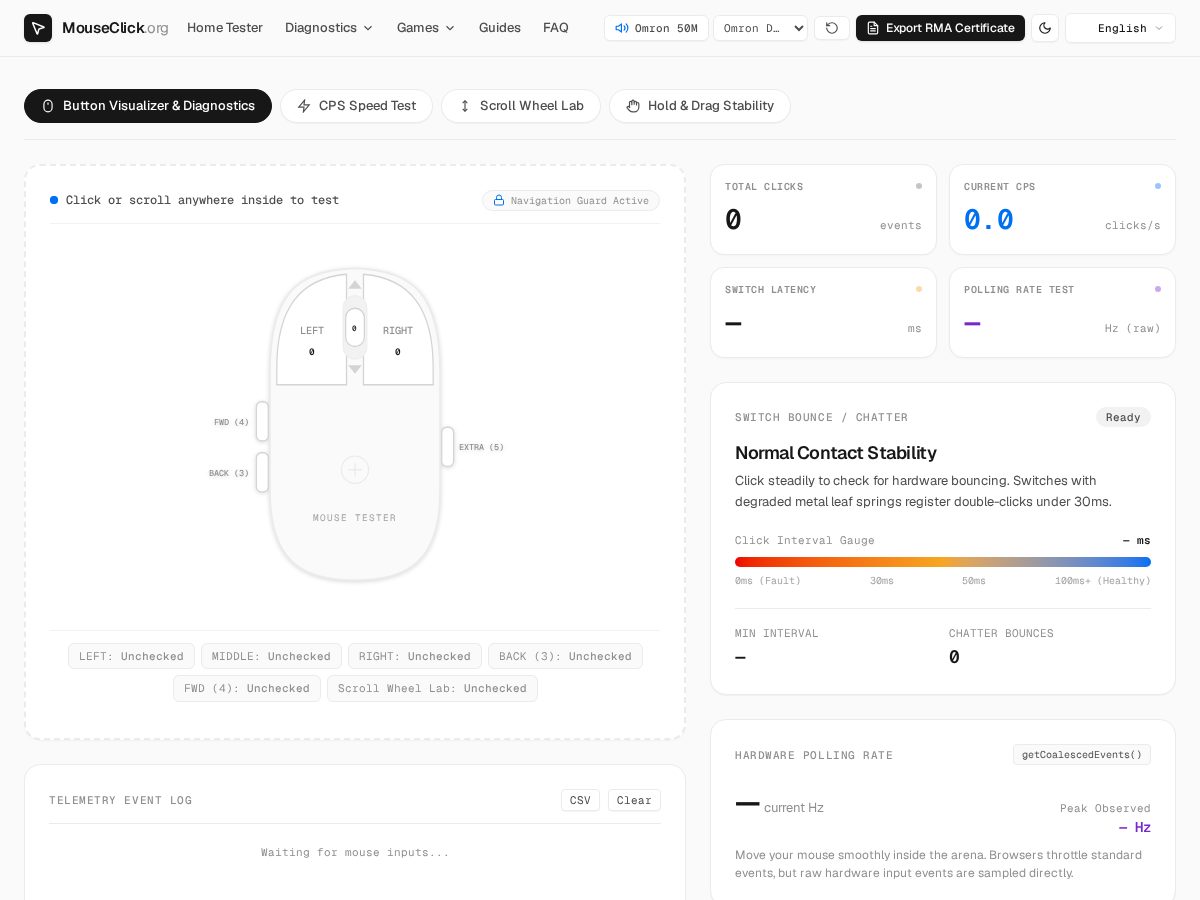Click the LEFT: Unchecked status chip
Viewport: 1200px width, 900px height.
pos(131,656)
